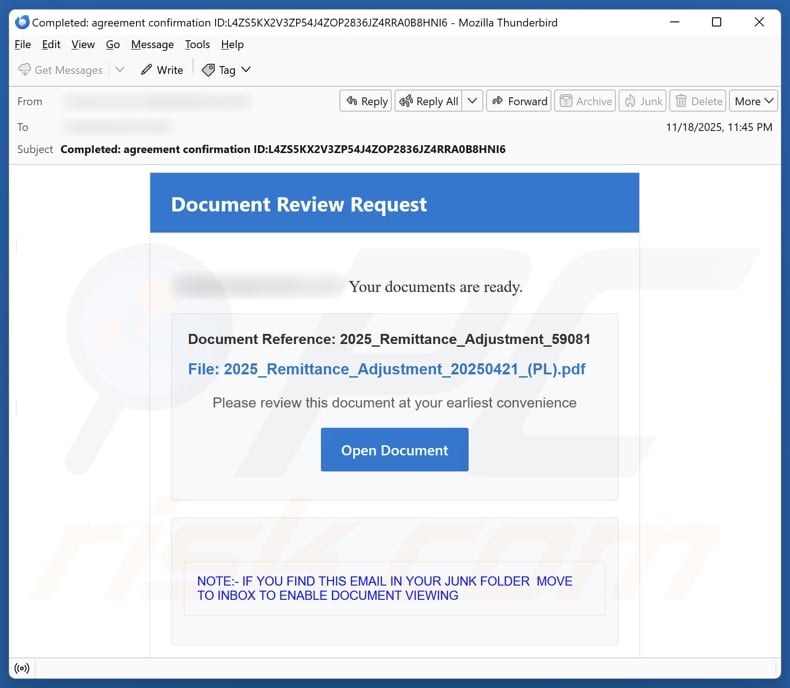Archive the message
This screenshot has width=790, height=688.
[585, 101]
